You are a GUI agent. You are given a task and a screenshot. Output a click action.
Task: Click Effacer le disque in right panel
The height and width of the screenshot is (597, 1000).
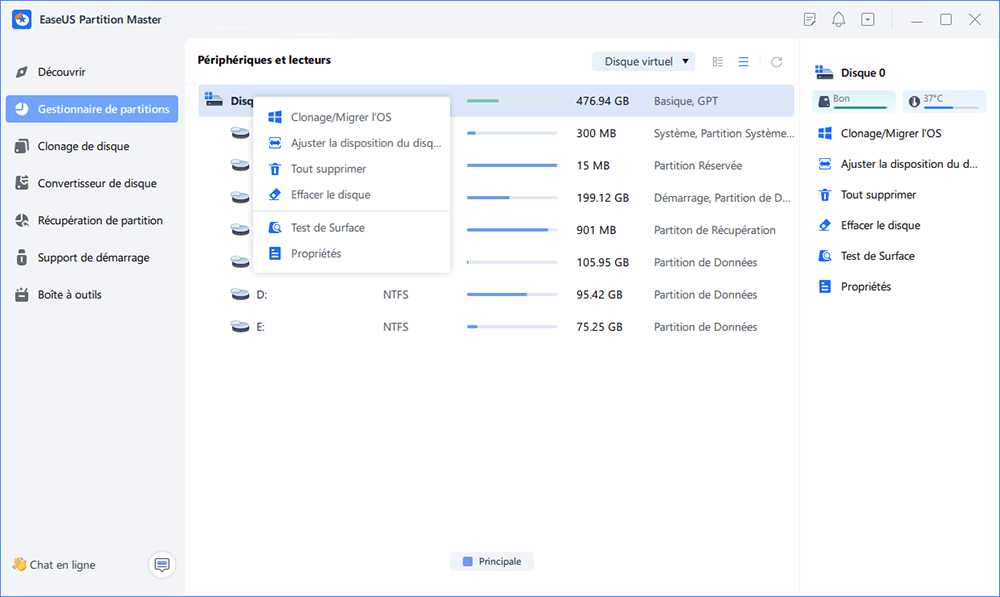pyautogui.click(x=869, y=225)
